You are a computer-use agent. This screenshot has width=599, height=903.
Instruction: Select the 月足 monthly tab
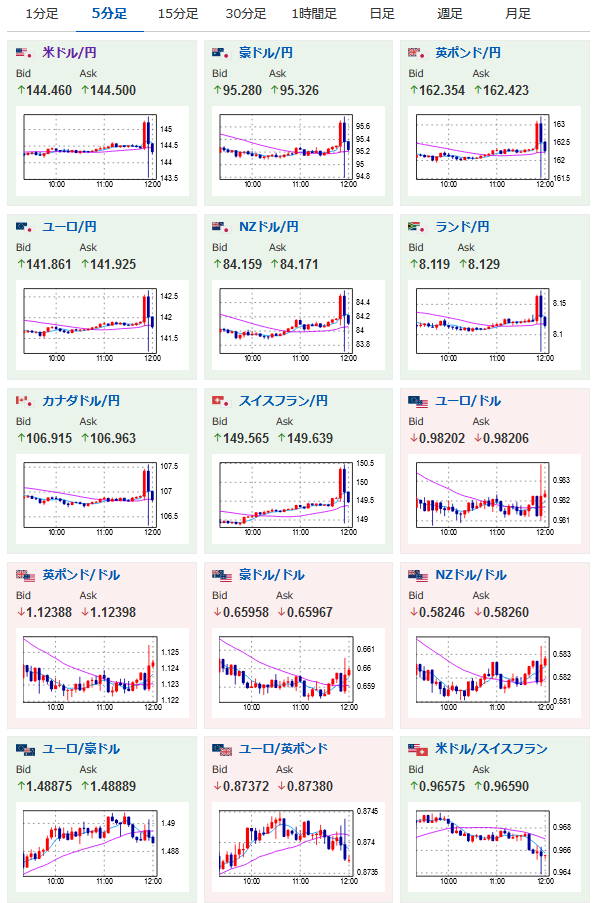pos(518,14)
